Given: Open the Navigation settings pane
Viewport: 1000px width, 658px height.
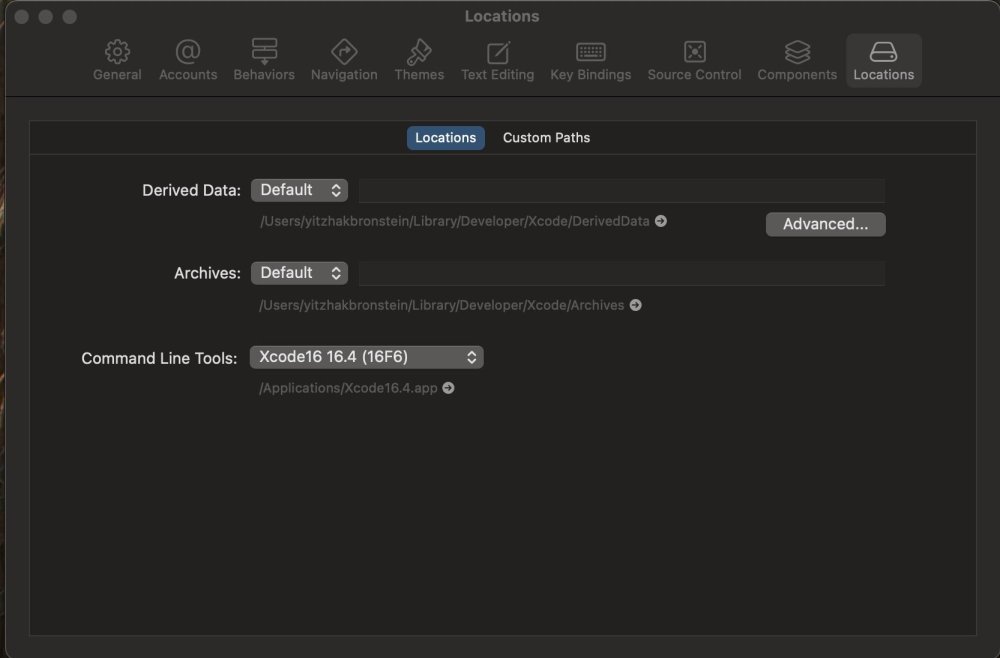Looking at the screenshot, I should (344, 61).
